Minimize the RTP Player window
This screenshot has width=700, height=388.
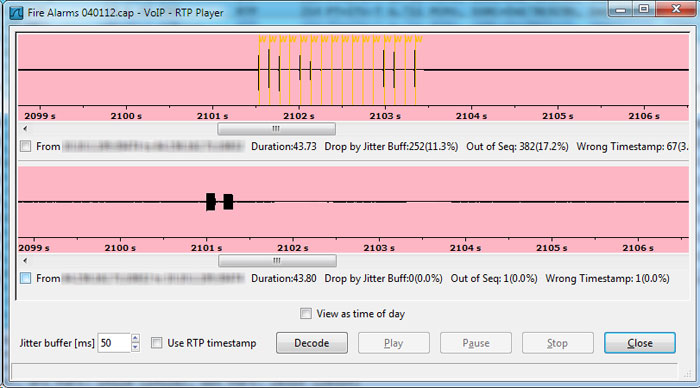[621, 9]
